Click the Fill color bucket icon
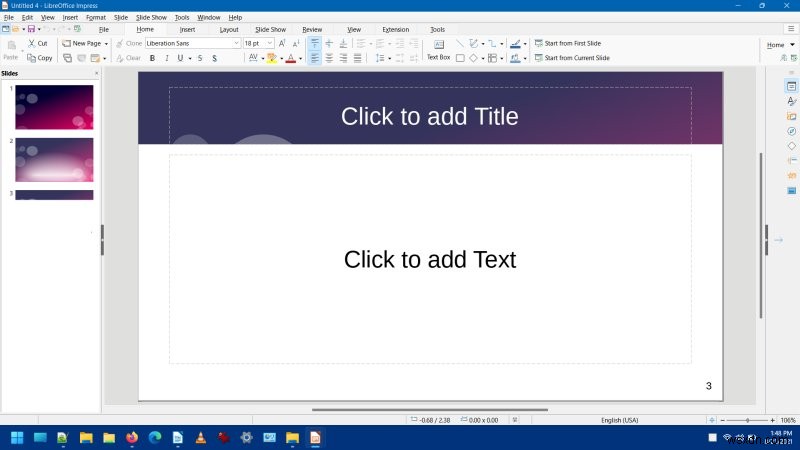Viewport: 800px width, 450px height. 515,58
